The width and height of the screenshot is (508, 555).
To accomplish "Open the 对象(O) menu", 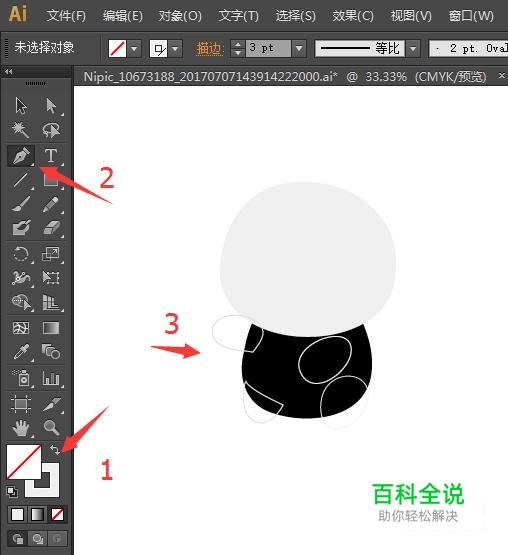I will pyautogui.click(x=180, y=16).
